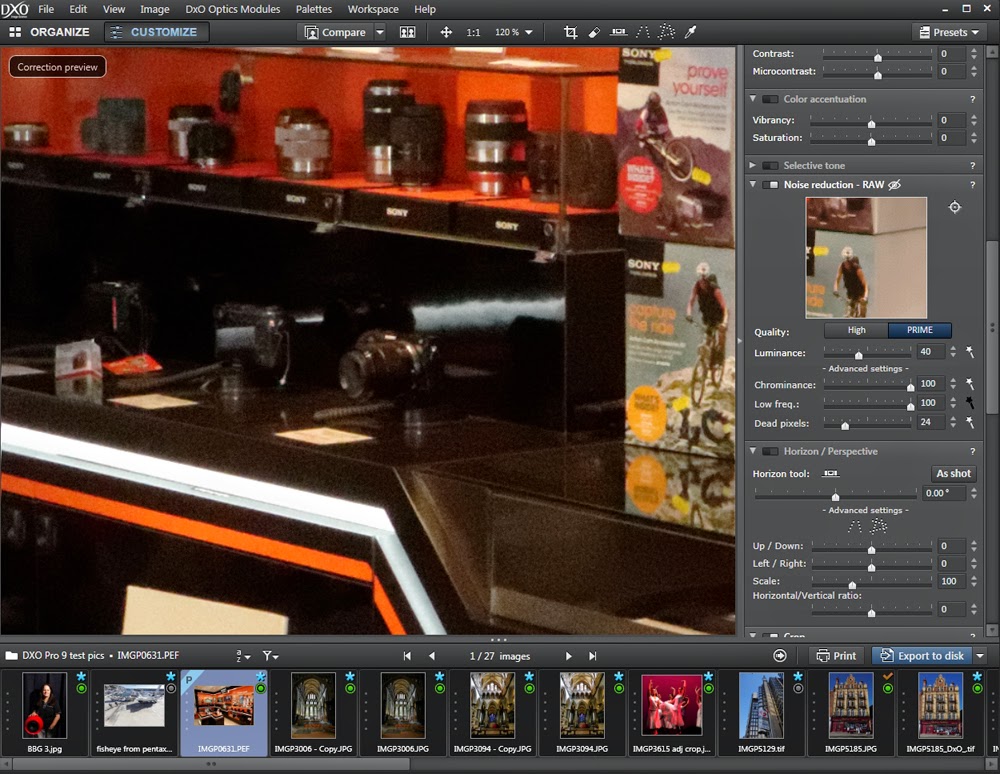Choose the force rectangle perspective tool in toolbar
The image size is (1000, 774).
666,32
